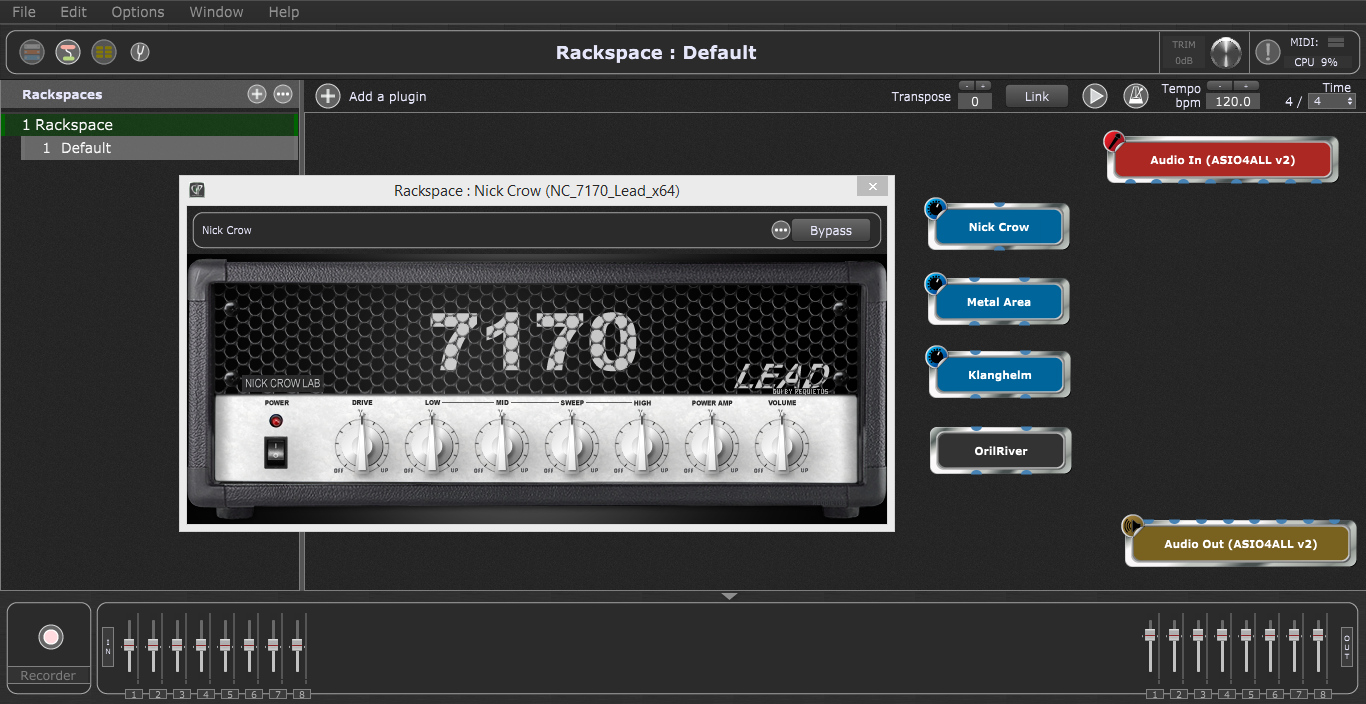Start playback with the play button
1366x704 pixels.
point(1096,96)
